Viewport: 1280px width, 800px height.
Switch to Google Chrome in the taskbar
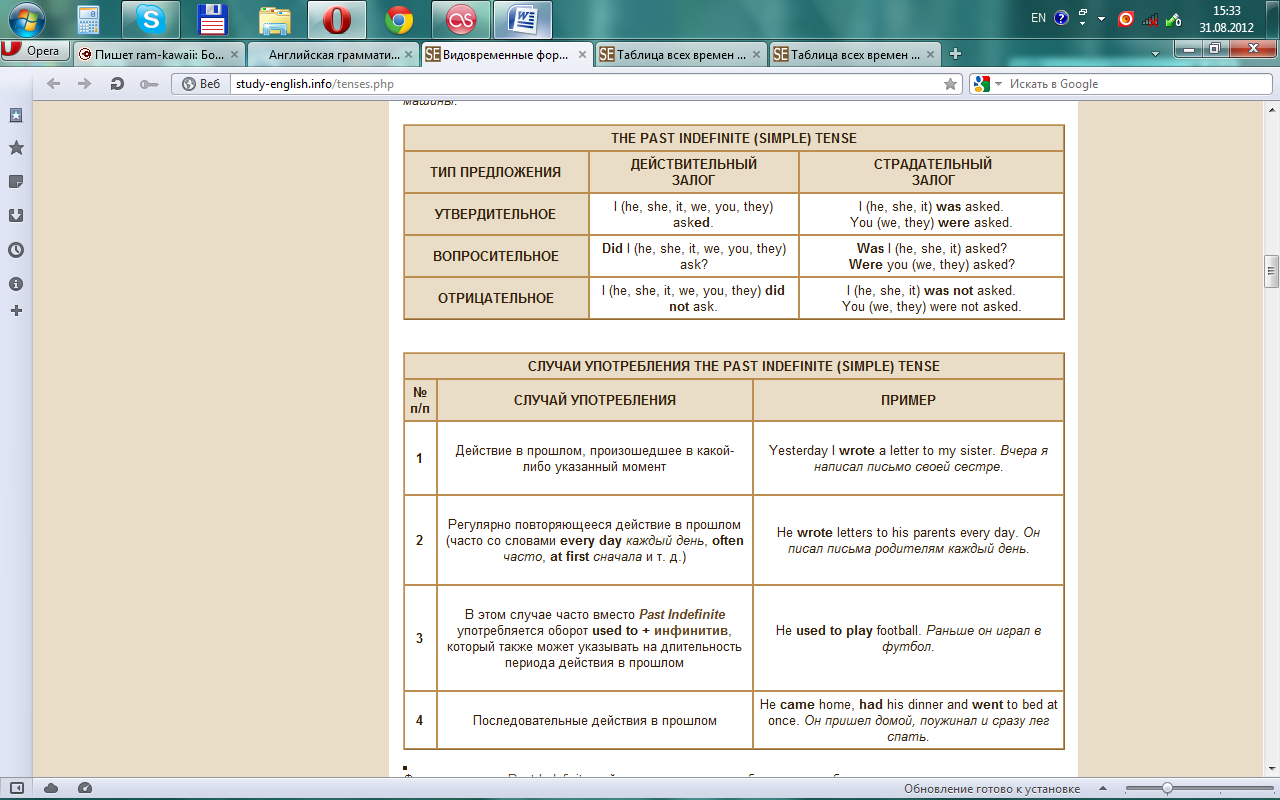click(399, 18)
